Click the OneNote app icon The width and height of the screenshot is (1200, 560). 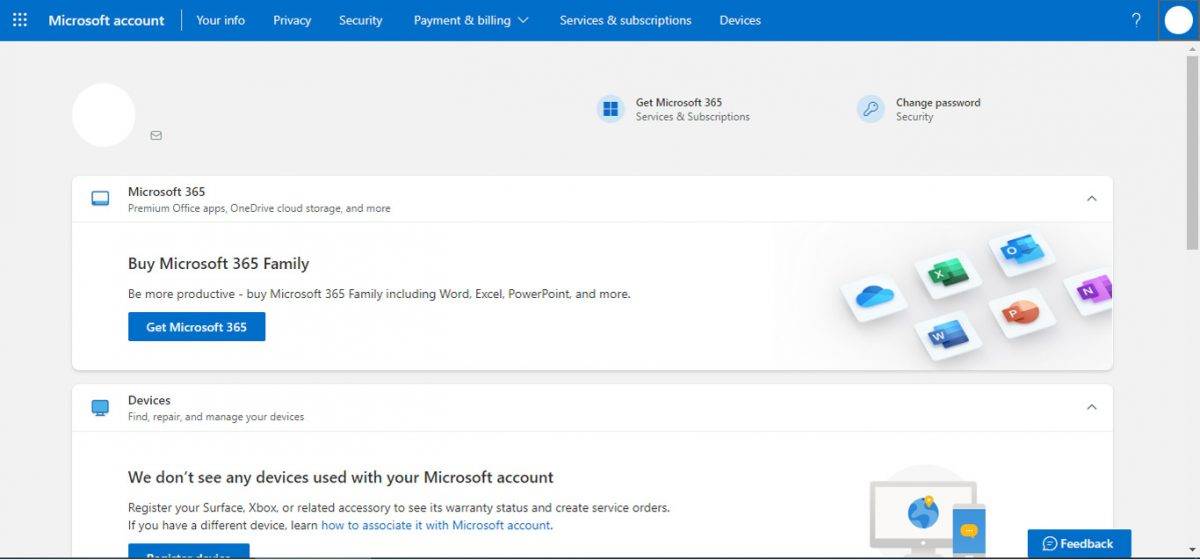(x=1089, y=291)
